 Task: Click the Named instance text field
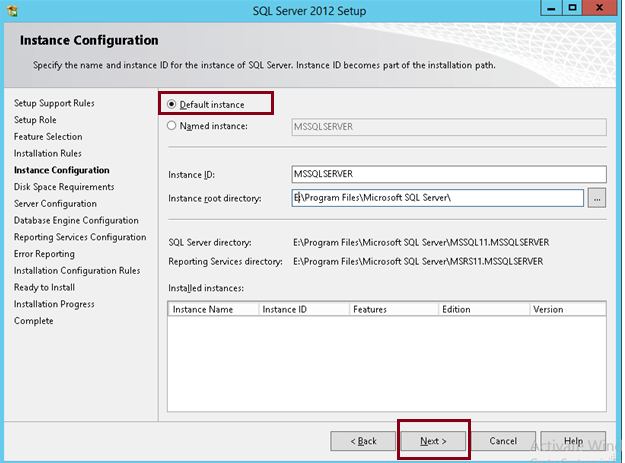449,127
